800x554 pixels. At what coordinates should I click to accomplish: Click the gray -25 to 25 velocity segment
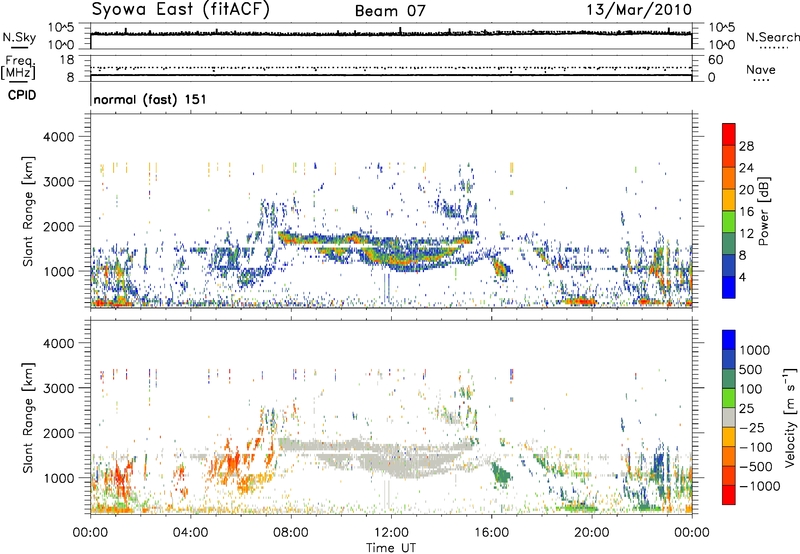[729, 417]
